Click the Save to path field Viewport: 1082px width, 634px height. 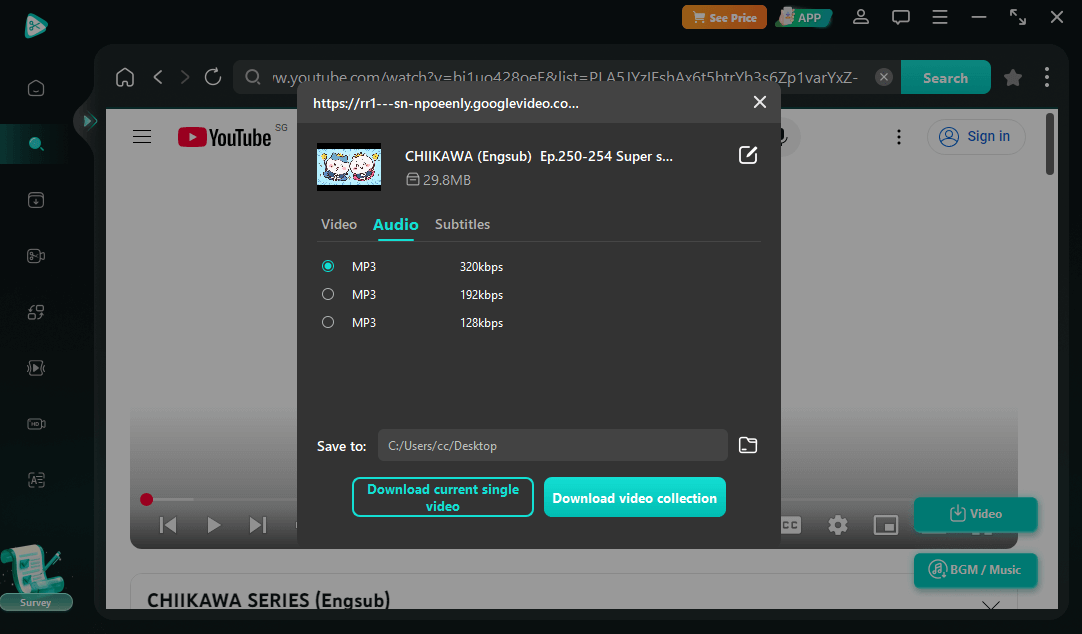click(553, 445)
